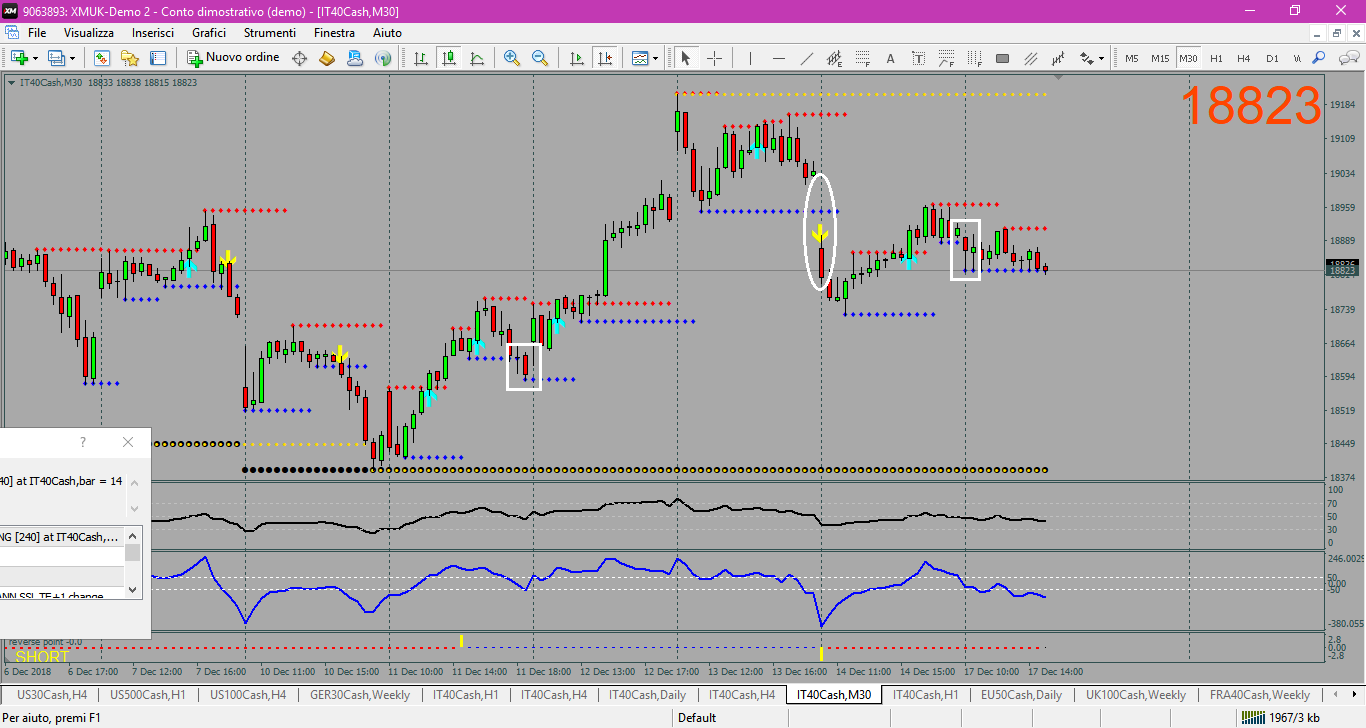The image size is (1366, 728).
Task: Select the Vertical Line drawing tool
Action: click(x=751, y=58)
